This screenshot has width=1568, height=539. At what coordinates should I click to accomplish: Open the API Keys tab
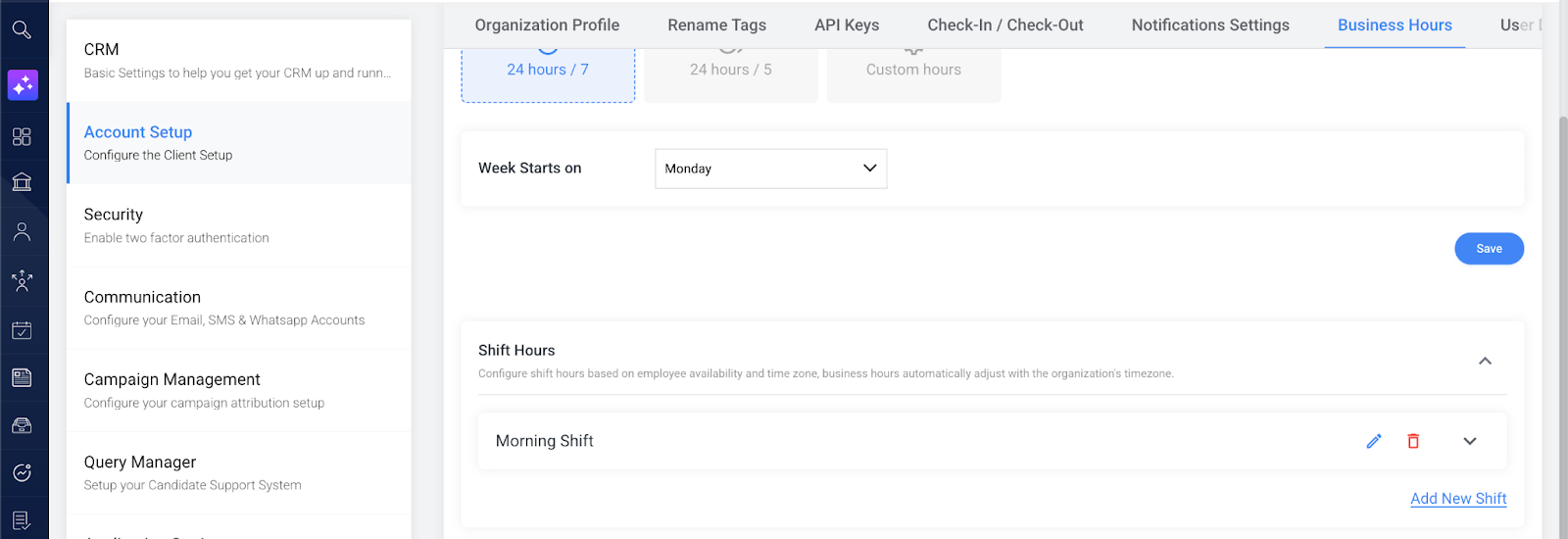click(847, 25)
